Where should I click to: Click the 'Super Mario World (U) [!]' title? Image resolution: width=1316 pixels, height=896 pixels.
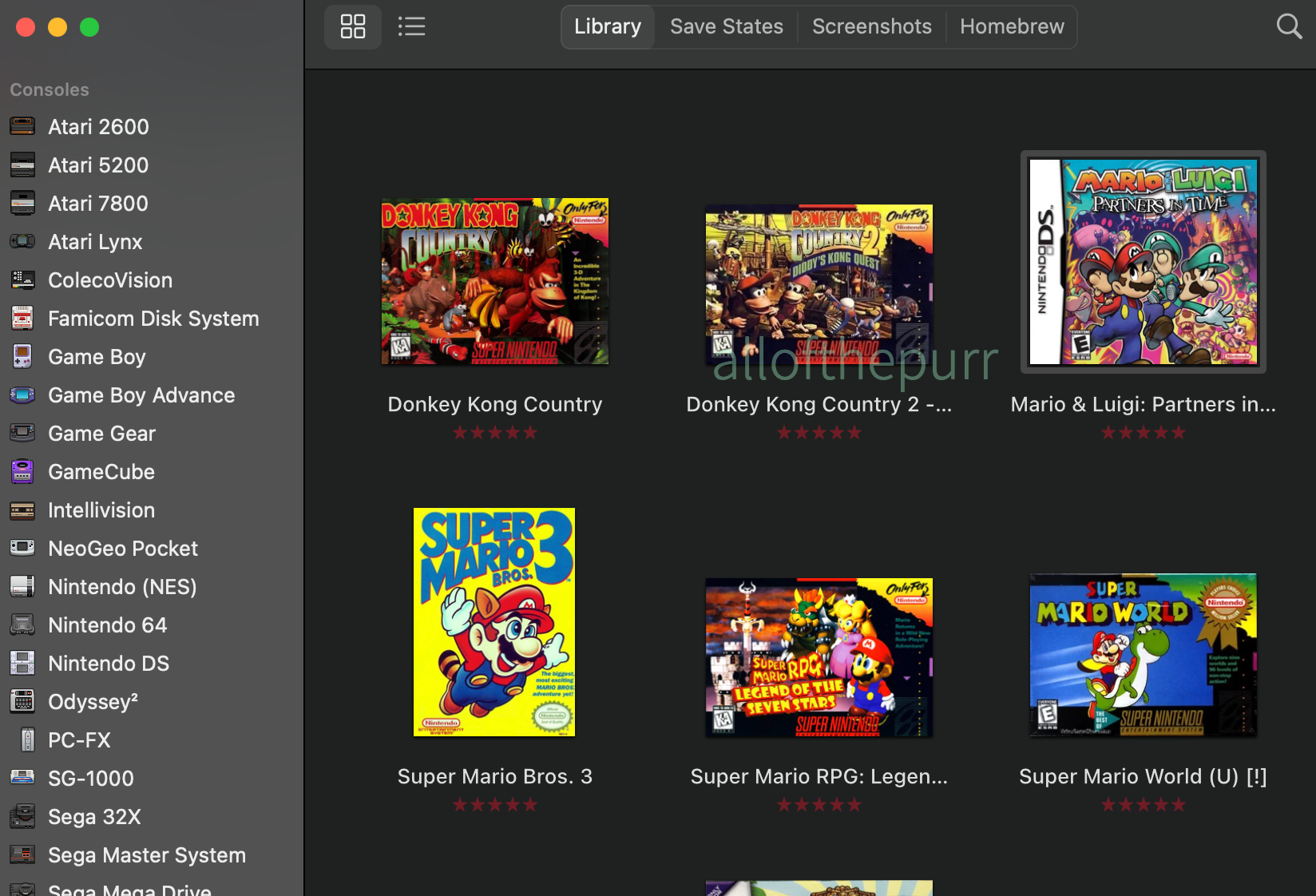pos(1144,776)
